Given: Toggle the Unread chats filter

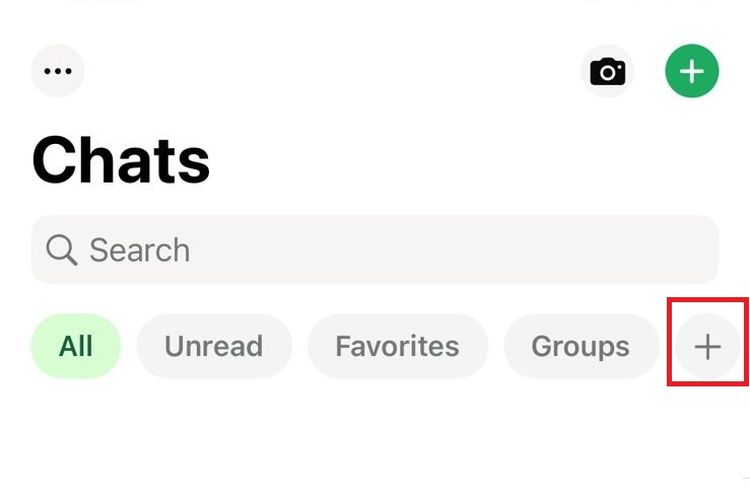Looking at the screenshot, I should tap(214, 347).
